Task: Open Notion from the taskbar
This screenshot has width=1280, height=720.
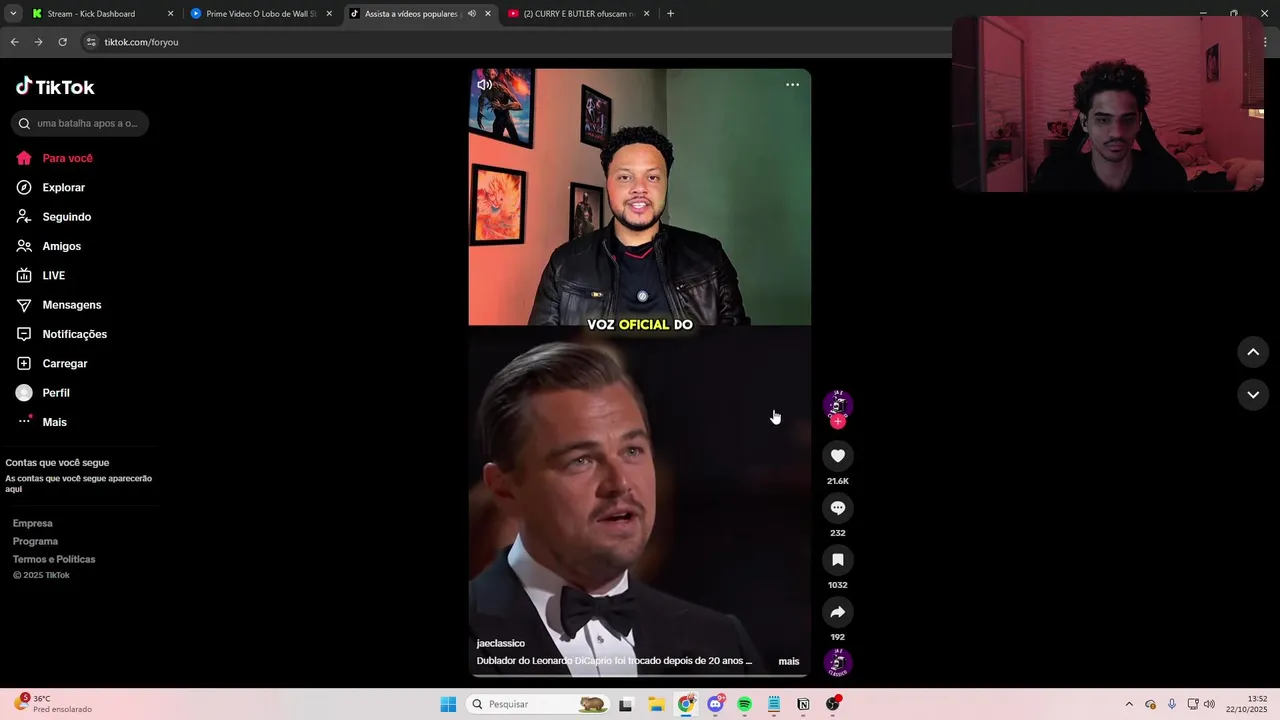Action: click(803, 704)
